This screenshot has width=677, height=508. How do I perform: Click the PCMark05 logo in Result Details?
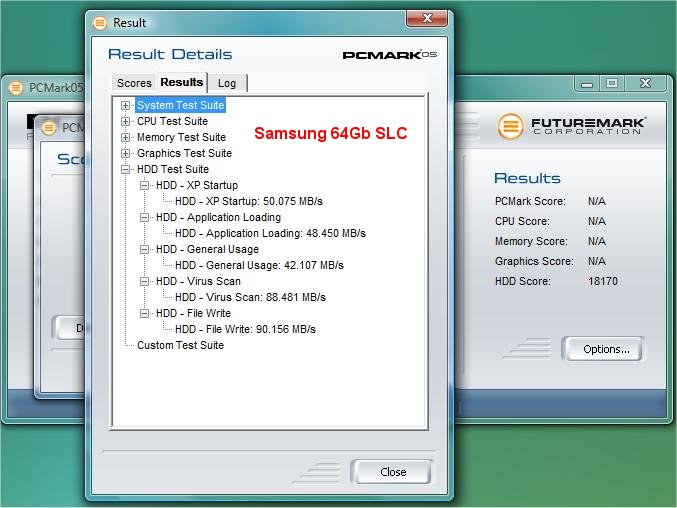coord(389,55)
